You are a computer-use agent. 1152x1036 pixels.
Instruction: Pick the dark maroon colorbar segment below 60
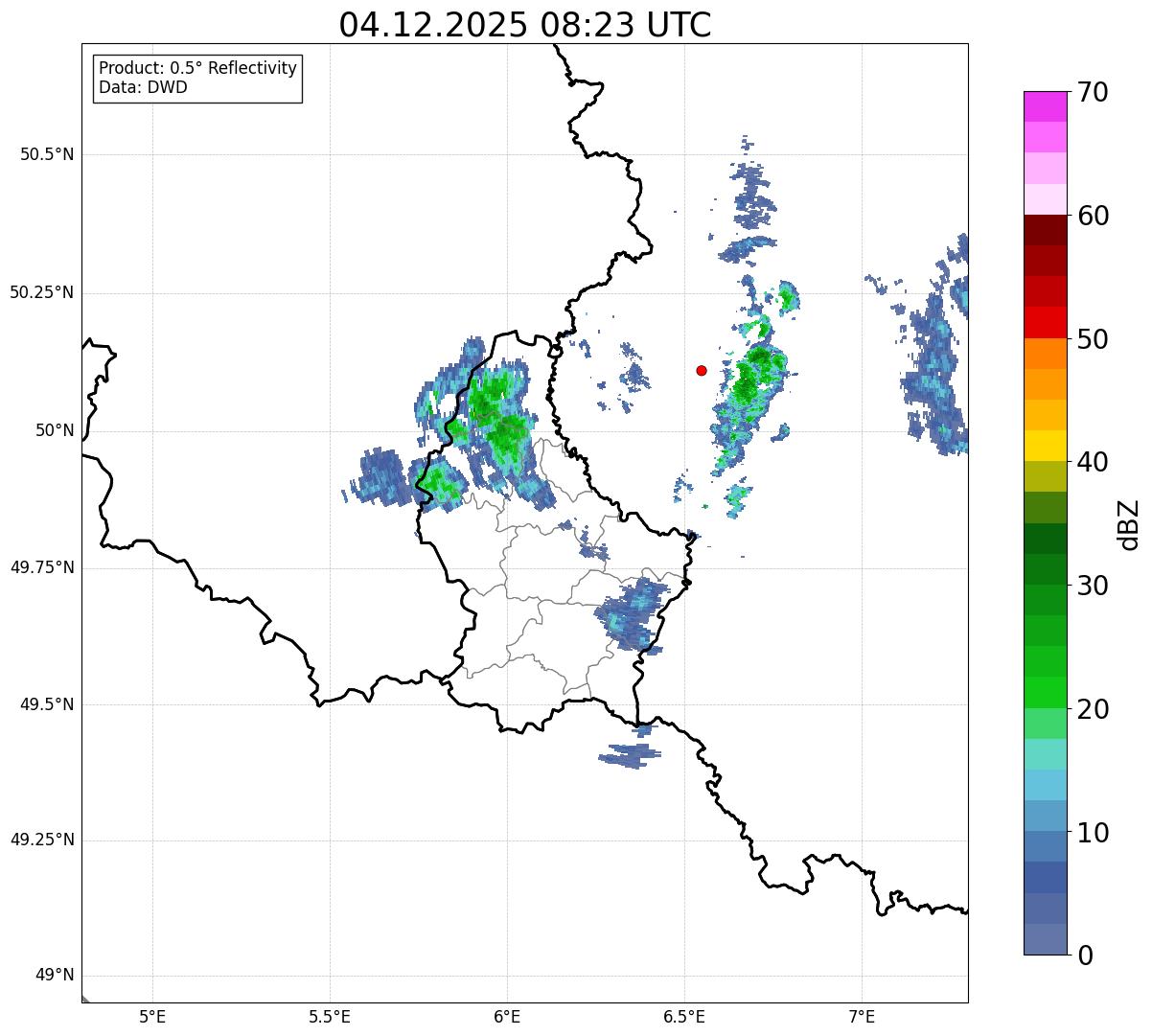point(1045,230)
